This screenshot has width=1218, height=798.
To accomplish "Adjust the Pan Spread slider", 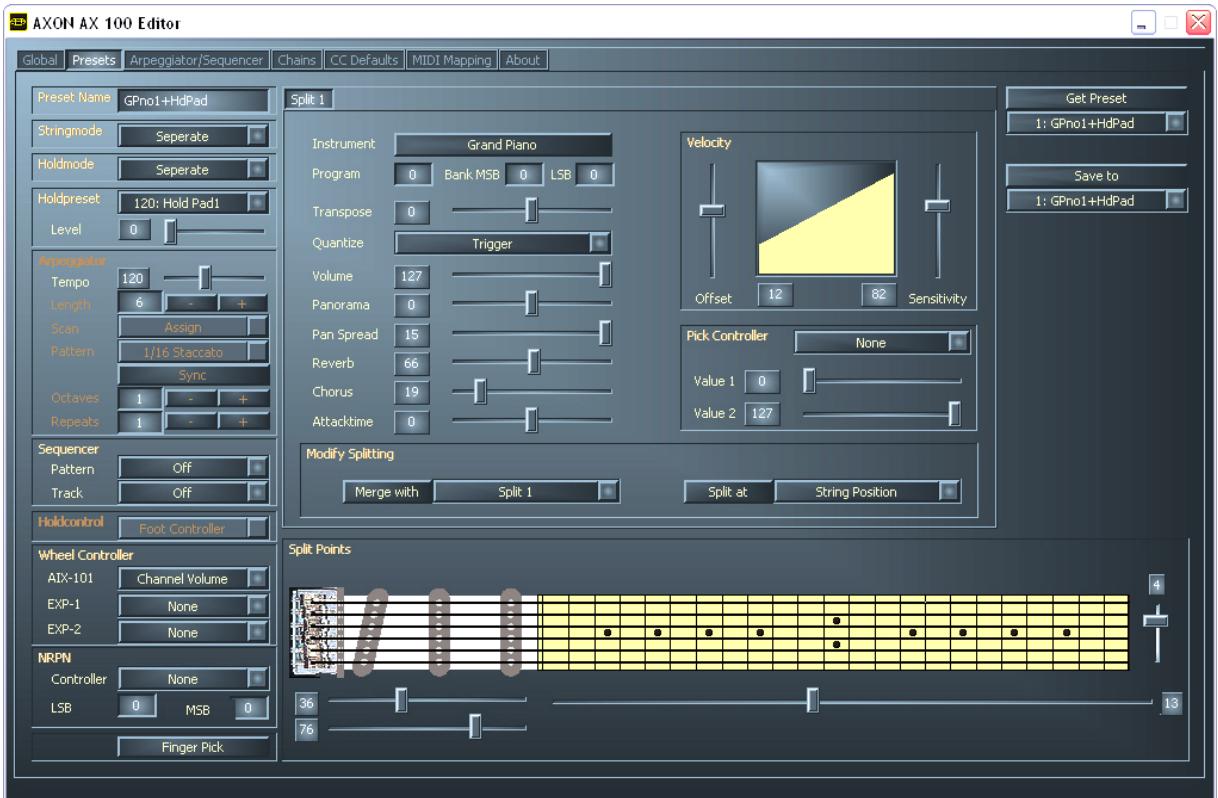I will tap(531, 334).
